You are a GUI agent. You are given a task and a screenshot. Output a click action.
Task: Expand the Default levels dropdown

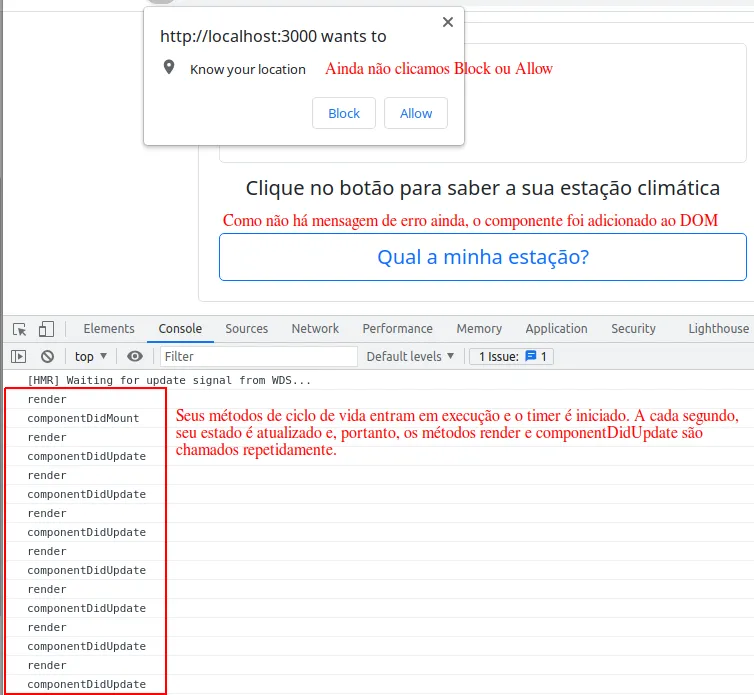[x=410, y=356]
